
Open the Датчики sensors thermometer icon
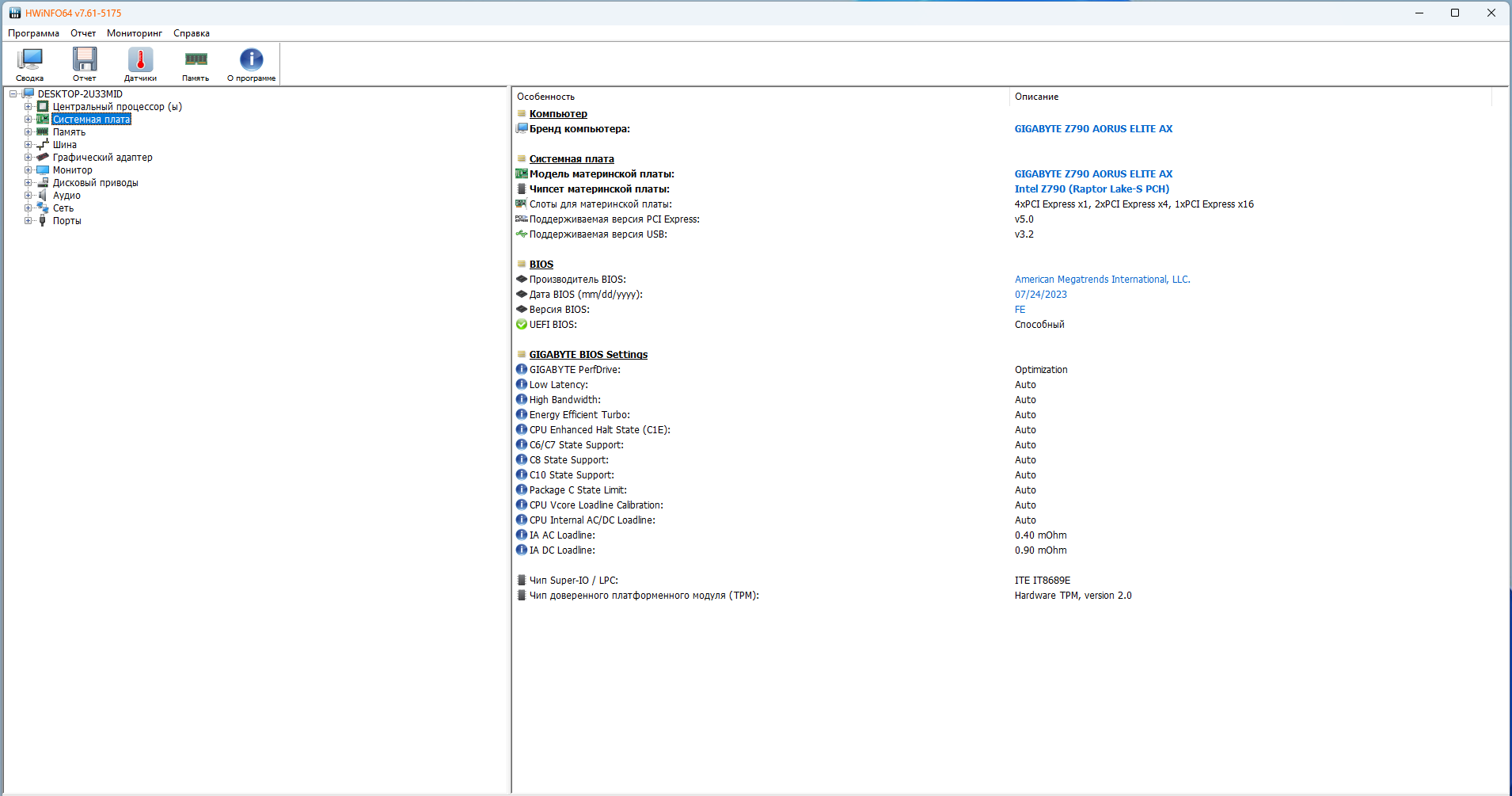coord(140,59)
